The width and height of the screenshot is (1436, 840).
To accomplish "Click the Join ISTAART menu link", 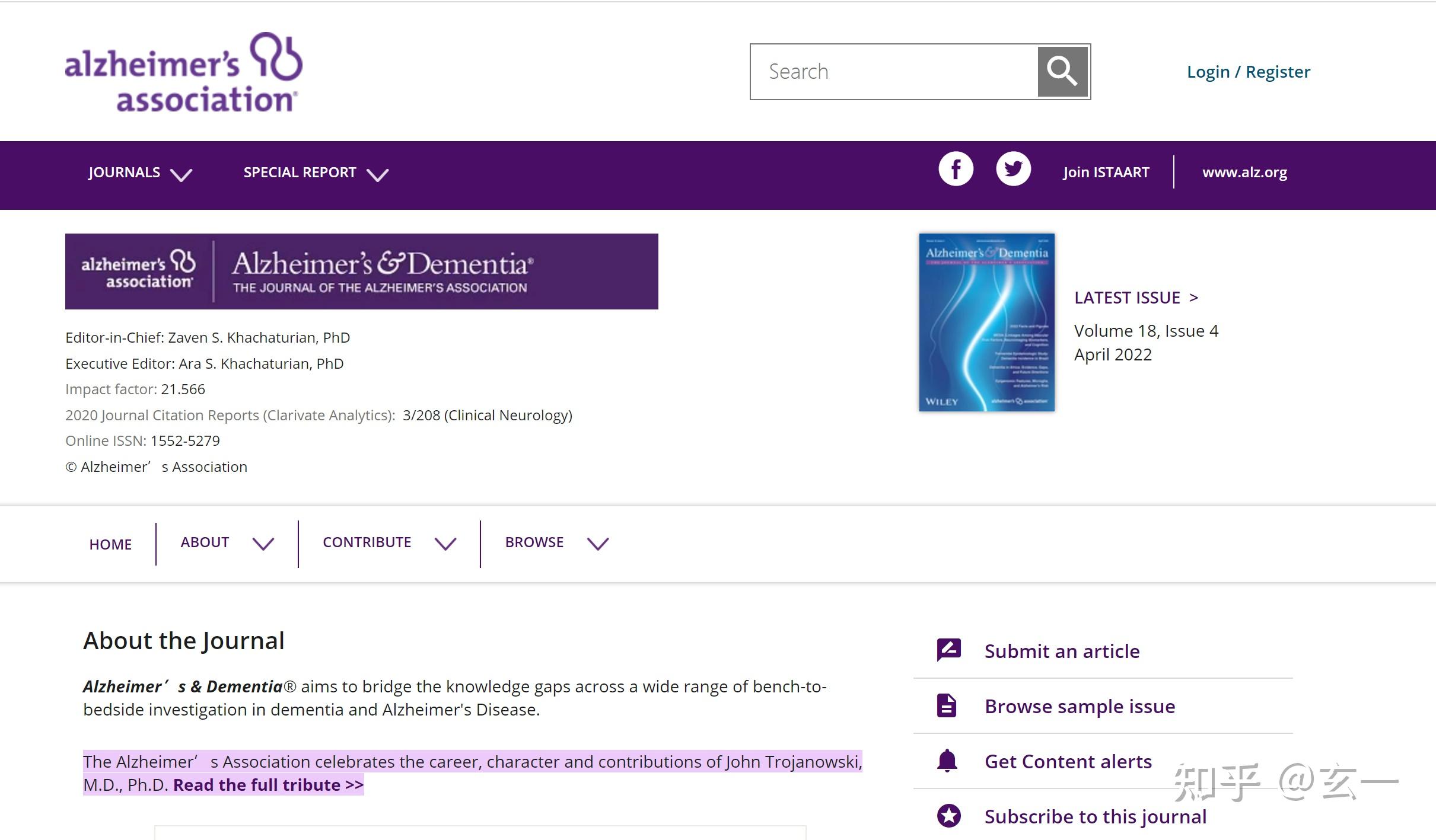I will click(1106, 173).
